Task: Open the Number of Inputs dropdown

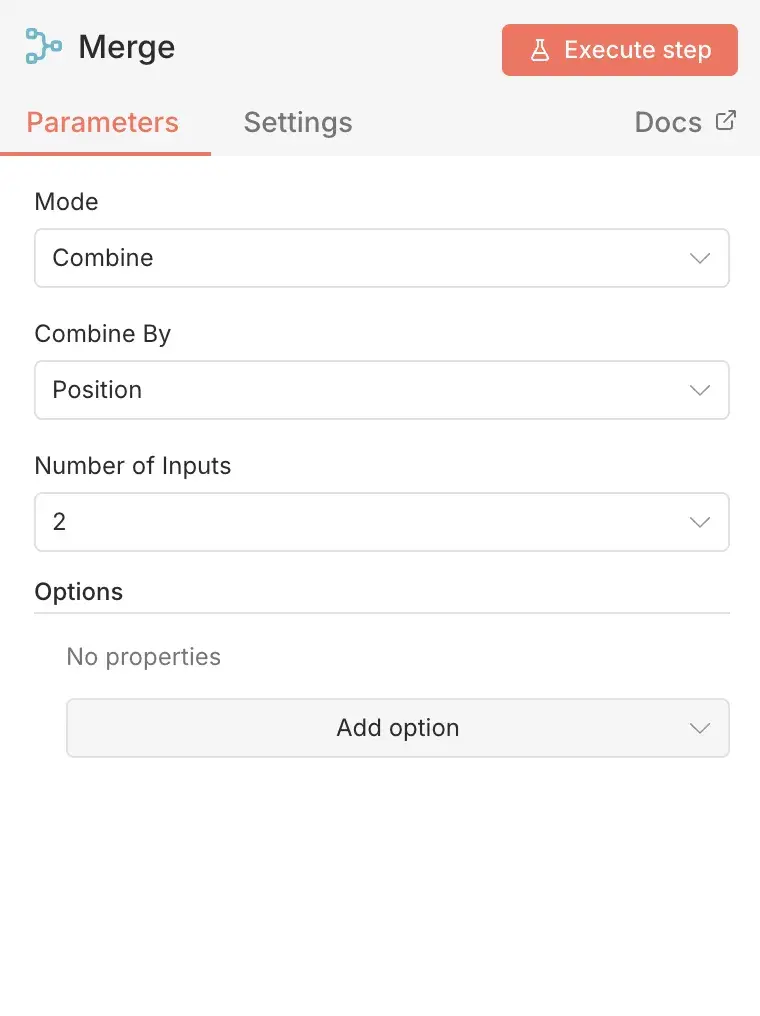Action: pyautogui.click(x=380, y=522)
